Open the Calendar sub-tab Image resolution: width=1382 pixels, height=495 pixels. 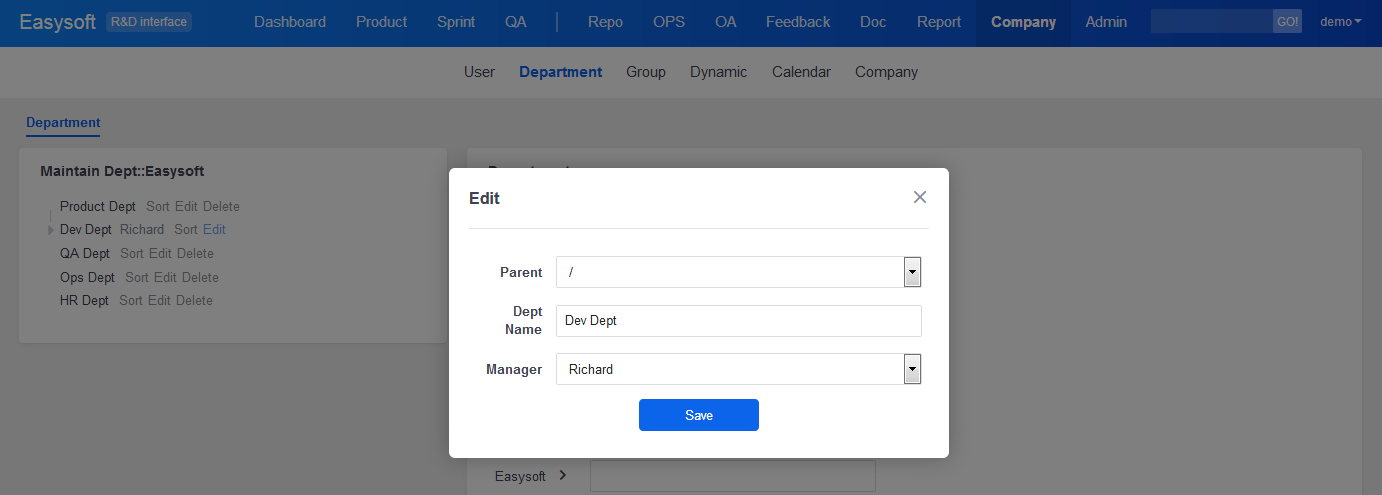click(x=801, y=72)
